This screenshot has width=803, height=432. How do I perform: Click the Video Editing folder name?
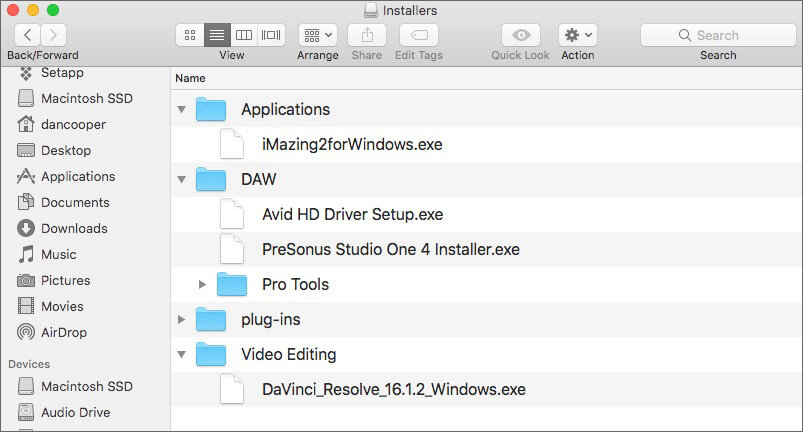[x=289, y=355]
